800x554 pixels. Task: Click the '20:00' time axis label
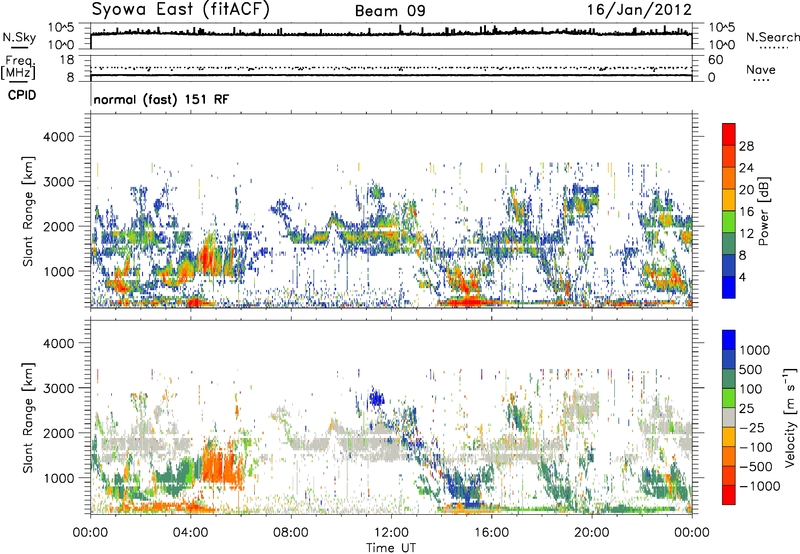tap(592, 533)
